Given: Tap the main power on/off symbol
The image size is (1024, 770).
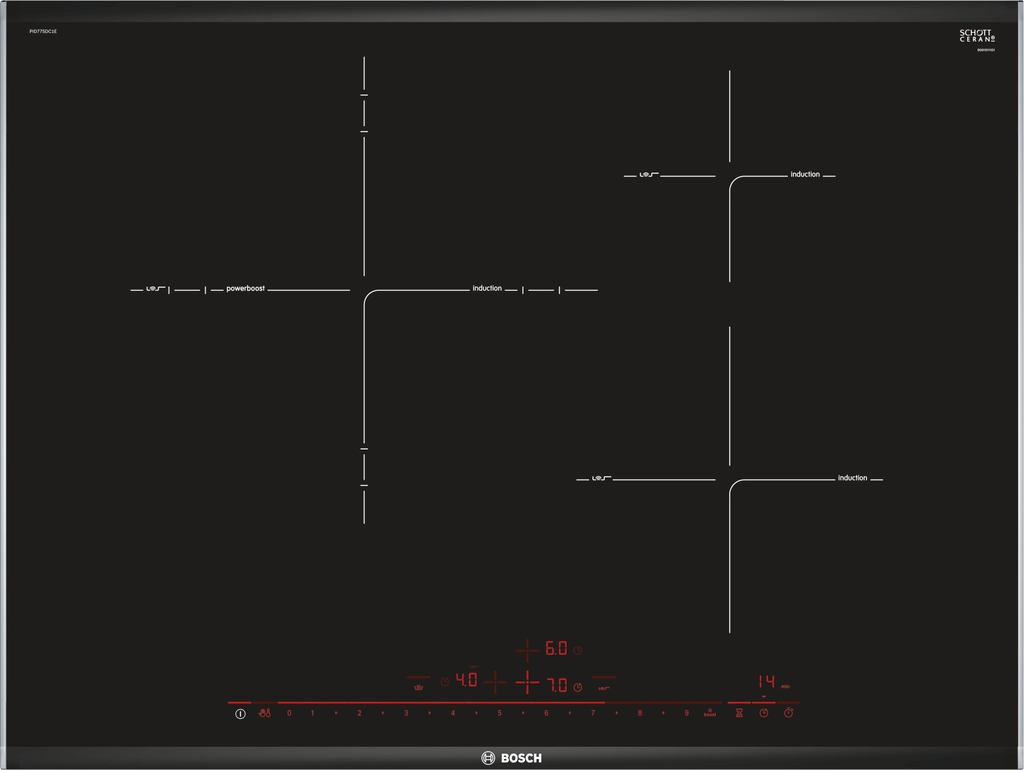Looking at the screenshot, I should [240, 714].
